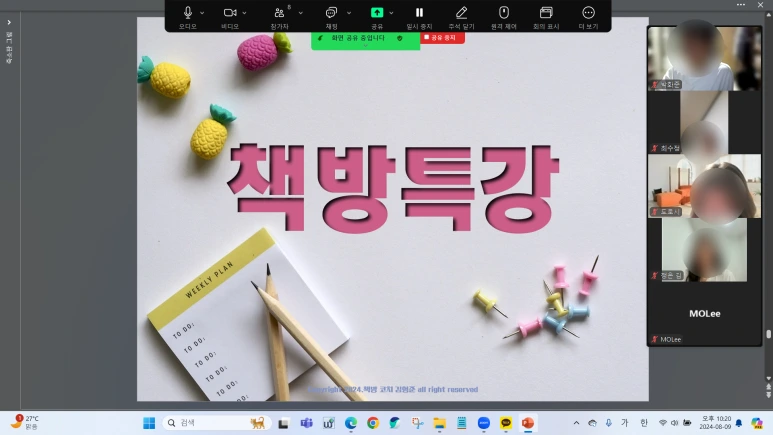
Task: Show hidden system tray icons
Action: click(x=576, y=423)
